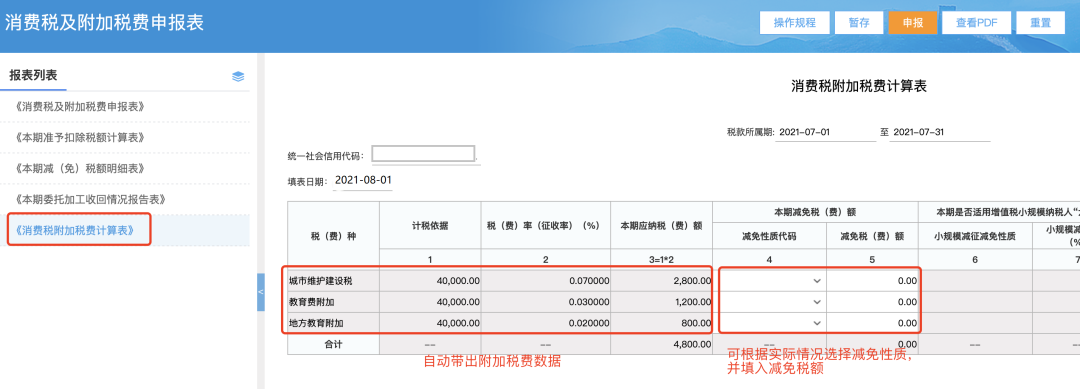The width and height of the screenshot is (1080, 389).
Task: Click the 城市维护建设税 row label
Action: (321, 281)
